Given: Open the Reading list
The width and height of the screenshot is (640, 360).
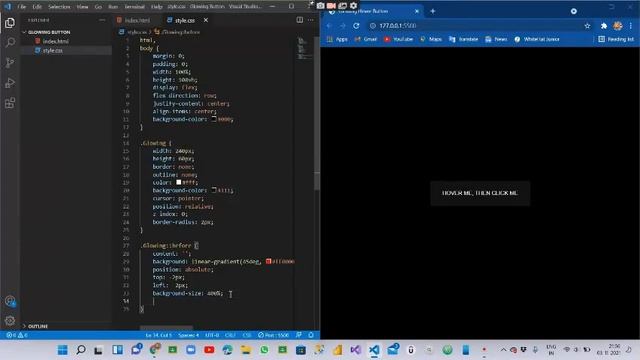Looking at the screenshot, I should point(616,39).
